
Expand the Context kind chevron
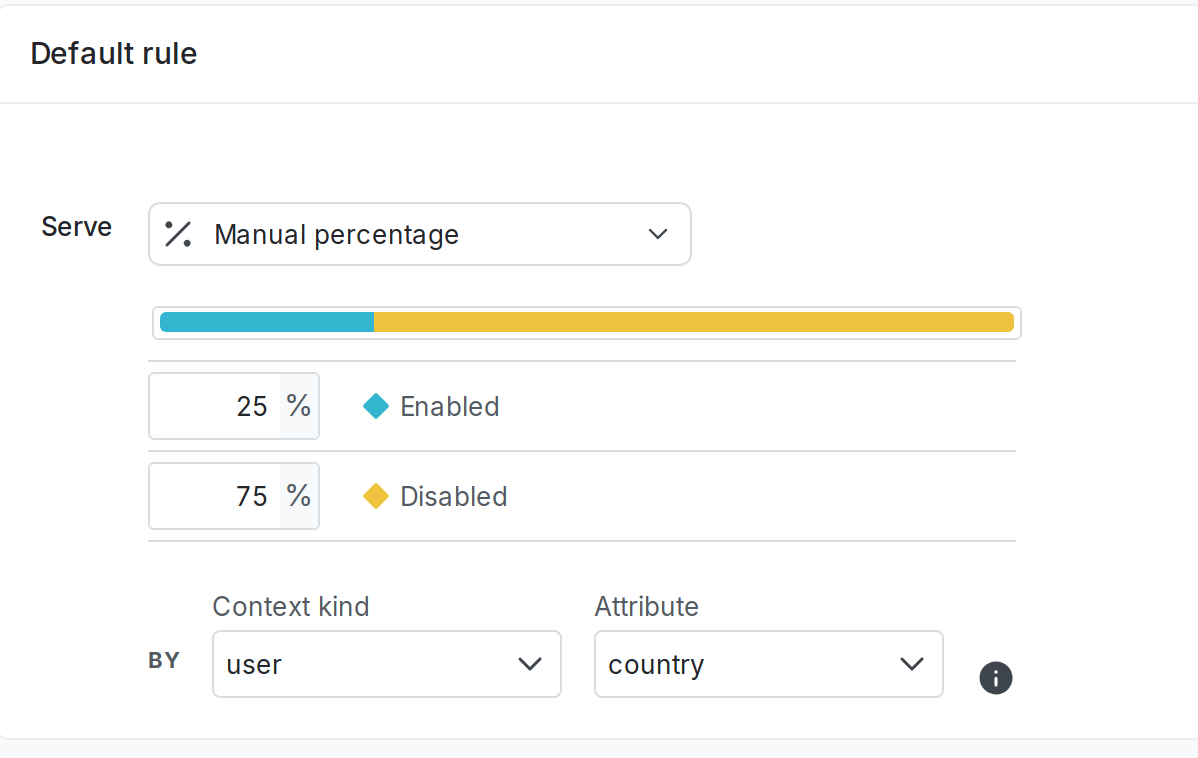pyautogui.click(x=530, y=664)
